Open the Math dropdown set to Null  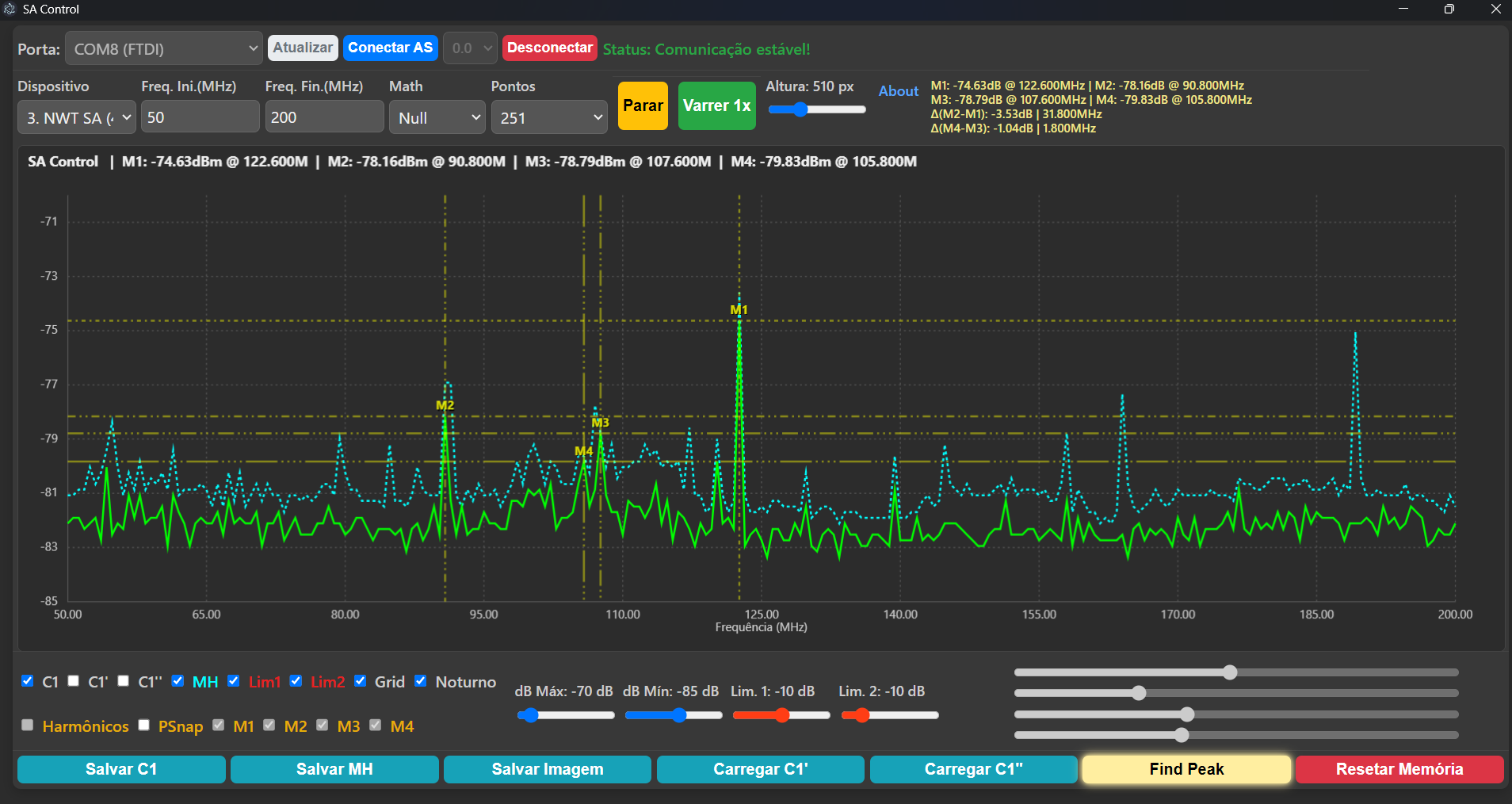(x=437, y=117)
